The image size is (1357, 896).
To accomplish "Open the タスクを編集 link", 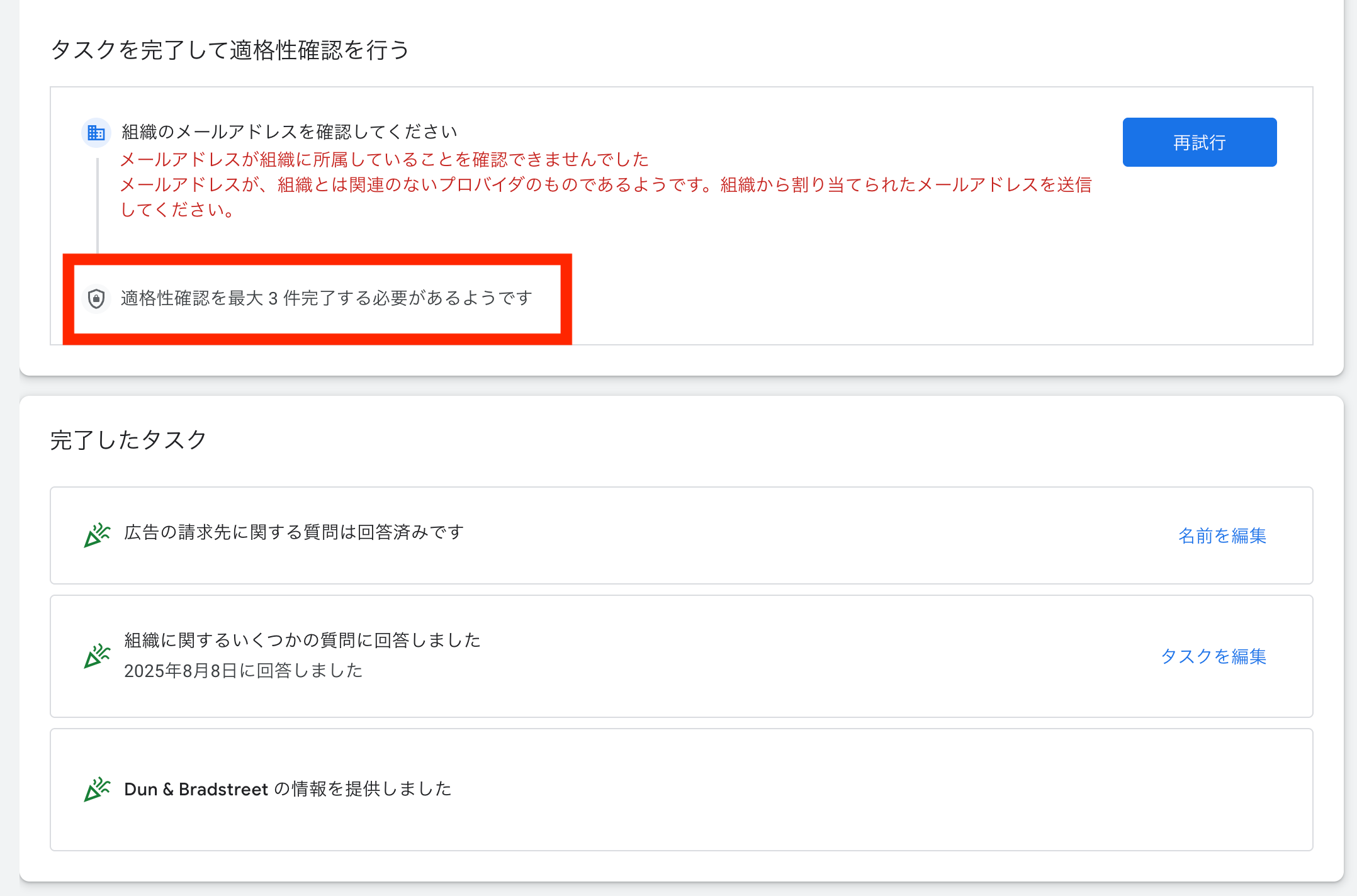I will 1213,656.
